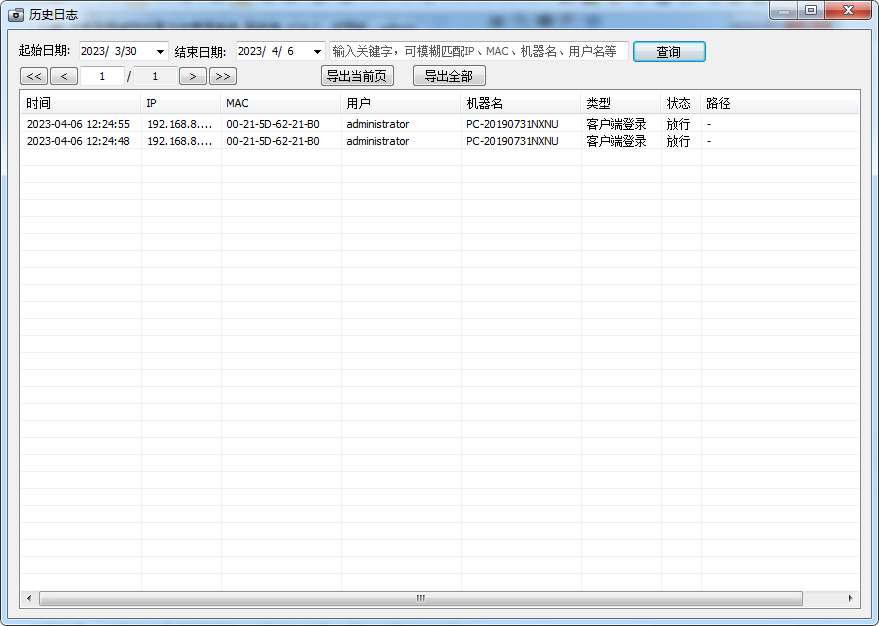Click the keyword search input field

478,51
